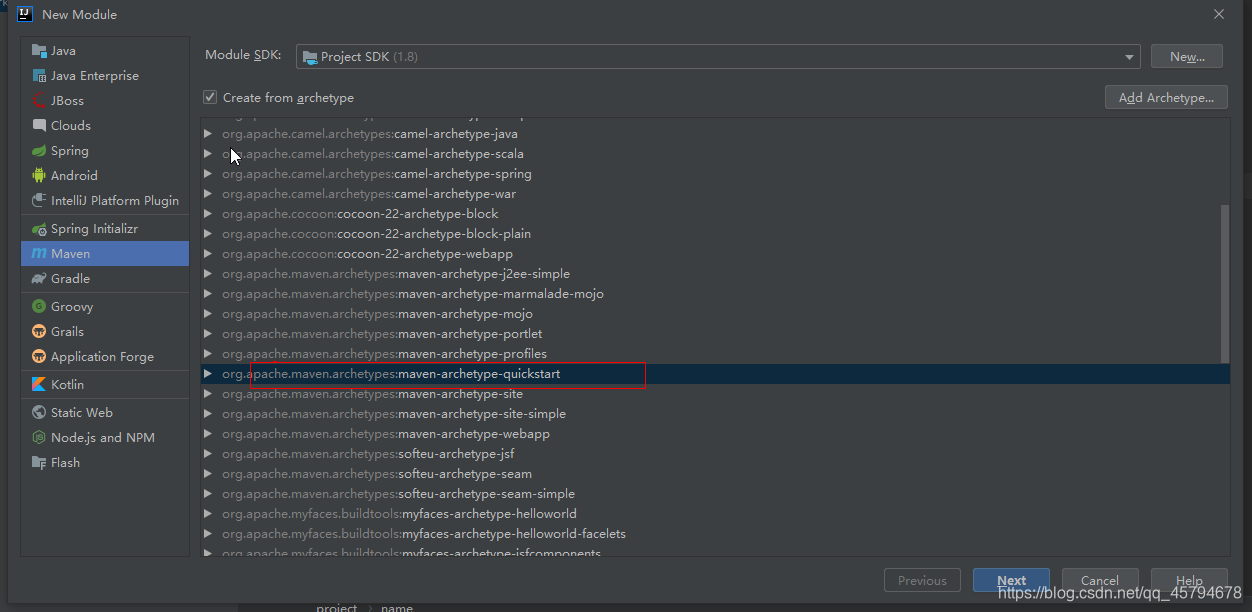Select the Grails icon in sidebar
Screen dimensions: 1252x612
39,332
